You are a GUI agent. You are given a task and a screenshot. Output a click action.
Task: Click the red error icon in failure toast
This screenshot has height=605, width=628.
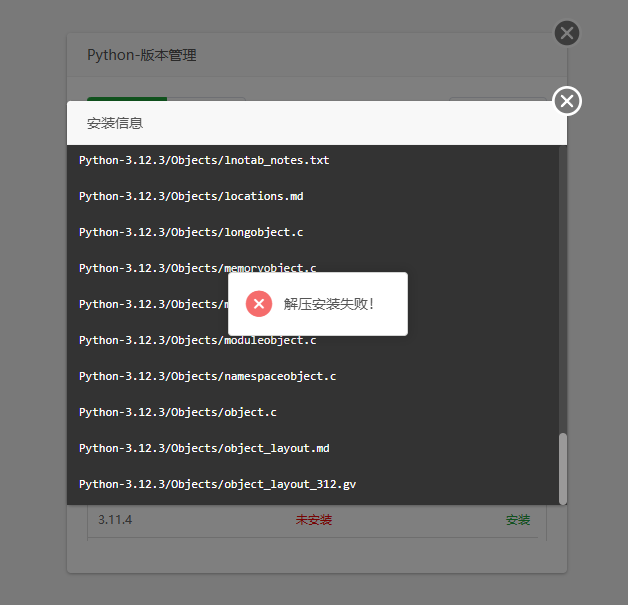[x=259, y=304]
